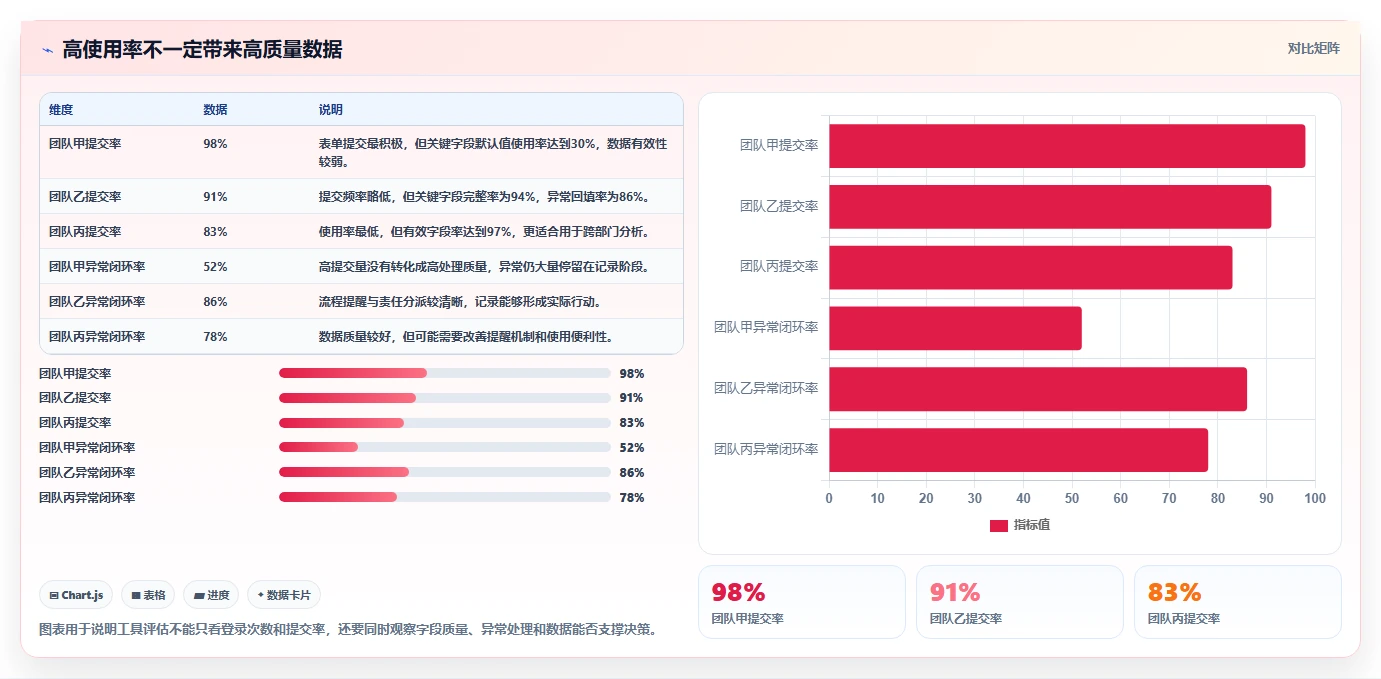Click the 团队丙异常闭环率 bar in the chart
The height and width of the screenshot is (679, 1381).
(x=1018, y=450)
